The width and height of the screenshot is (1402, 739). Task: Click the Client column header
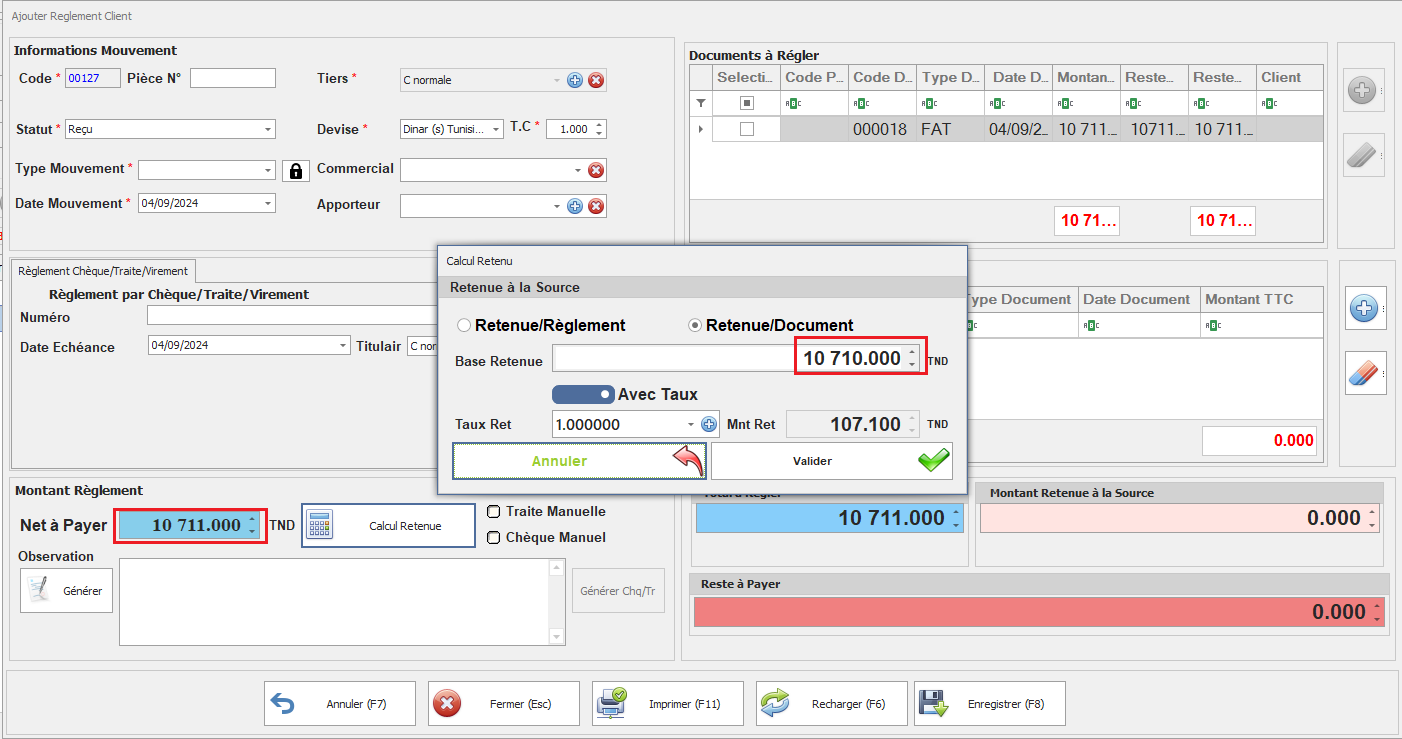click(1290, 77)
